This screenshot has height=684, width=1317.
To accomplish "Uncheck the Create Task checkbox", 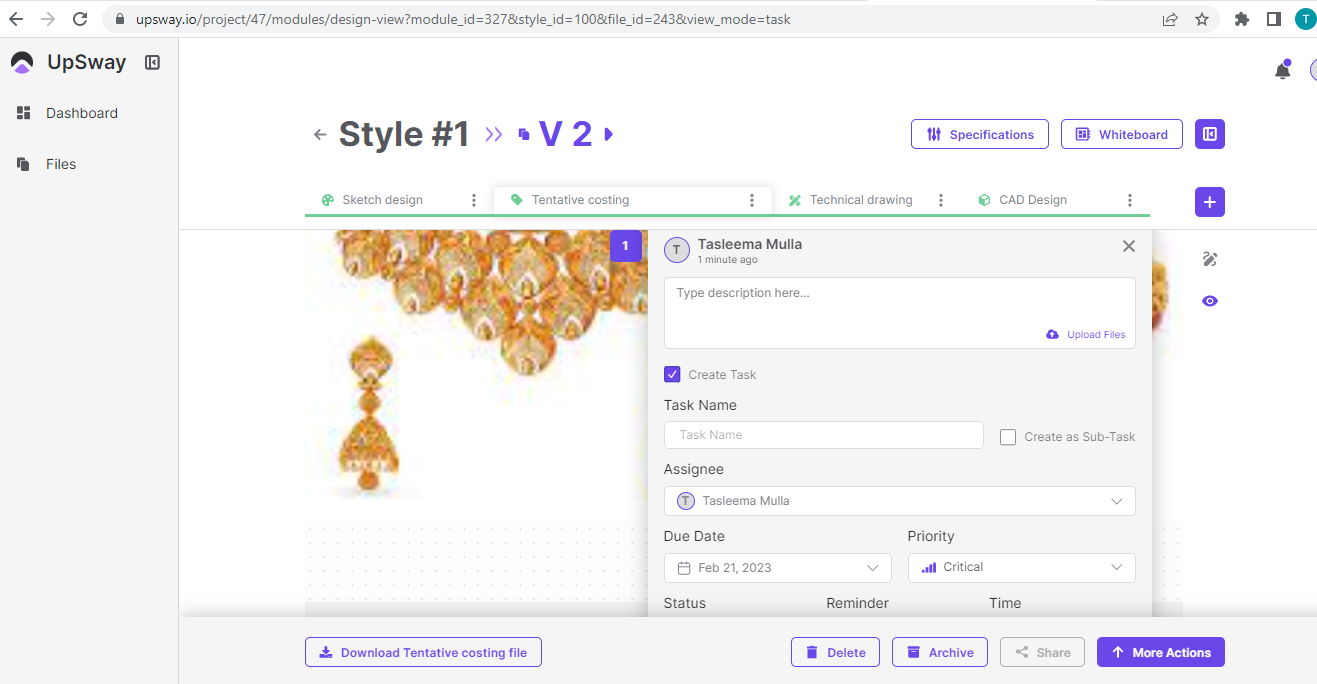I will [x=672, y=374].
